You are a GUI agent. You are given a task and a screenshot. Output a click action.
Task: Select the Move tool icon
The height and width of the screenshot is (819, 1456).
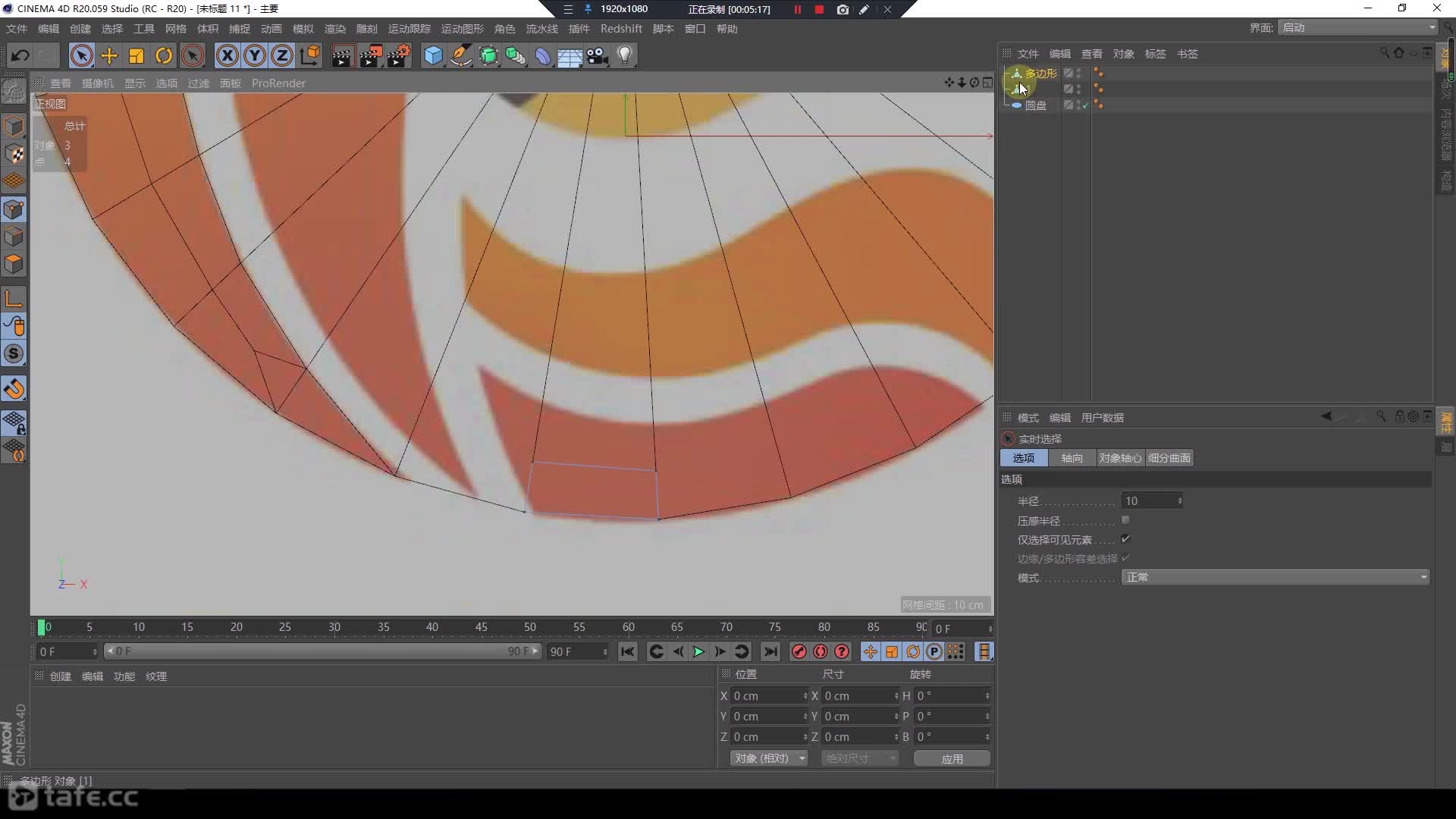pos(109,55)
